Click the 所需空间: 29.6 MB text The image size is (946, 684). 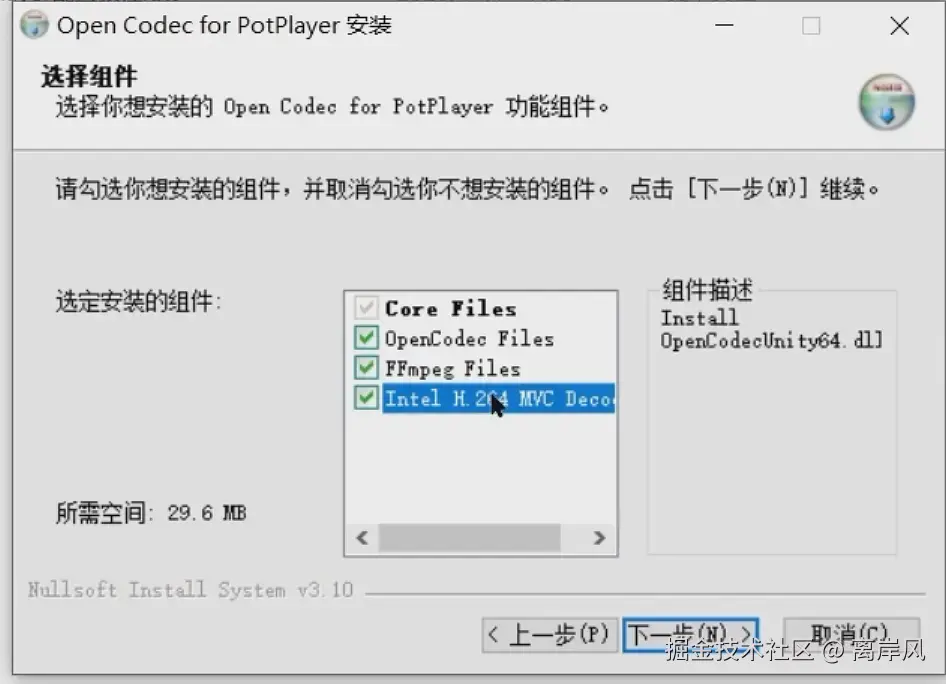(x=151, y=513)
